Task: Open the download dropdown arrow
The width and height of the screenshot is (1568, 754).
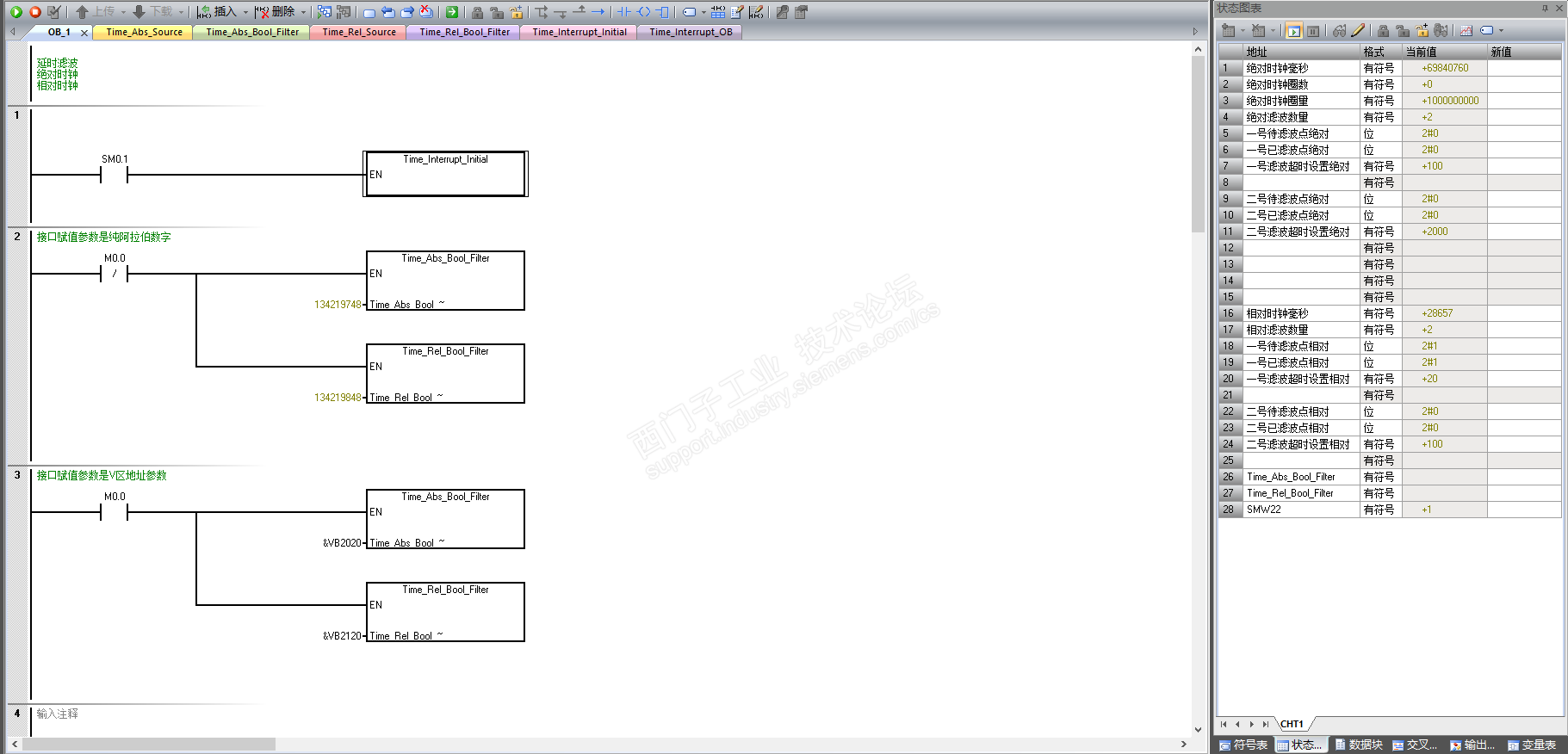Action: tap(181, 12)
